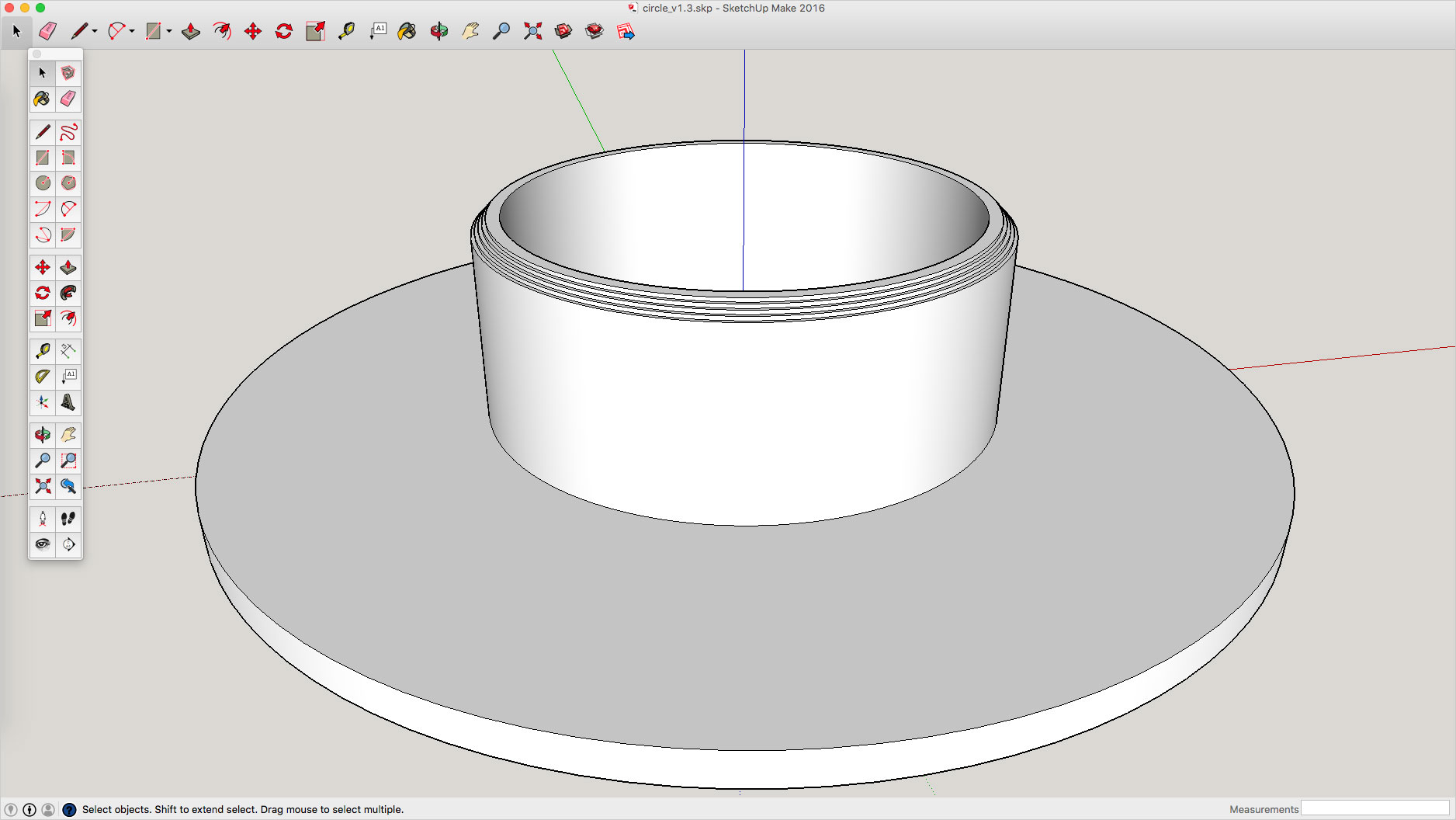Expand the Line tool dropdown arrow

95,31
